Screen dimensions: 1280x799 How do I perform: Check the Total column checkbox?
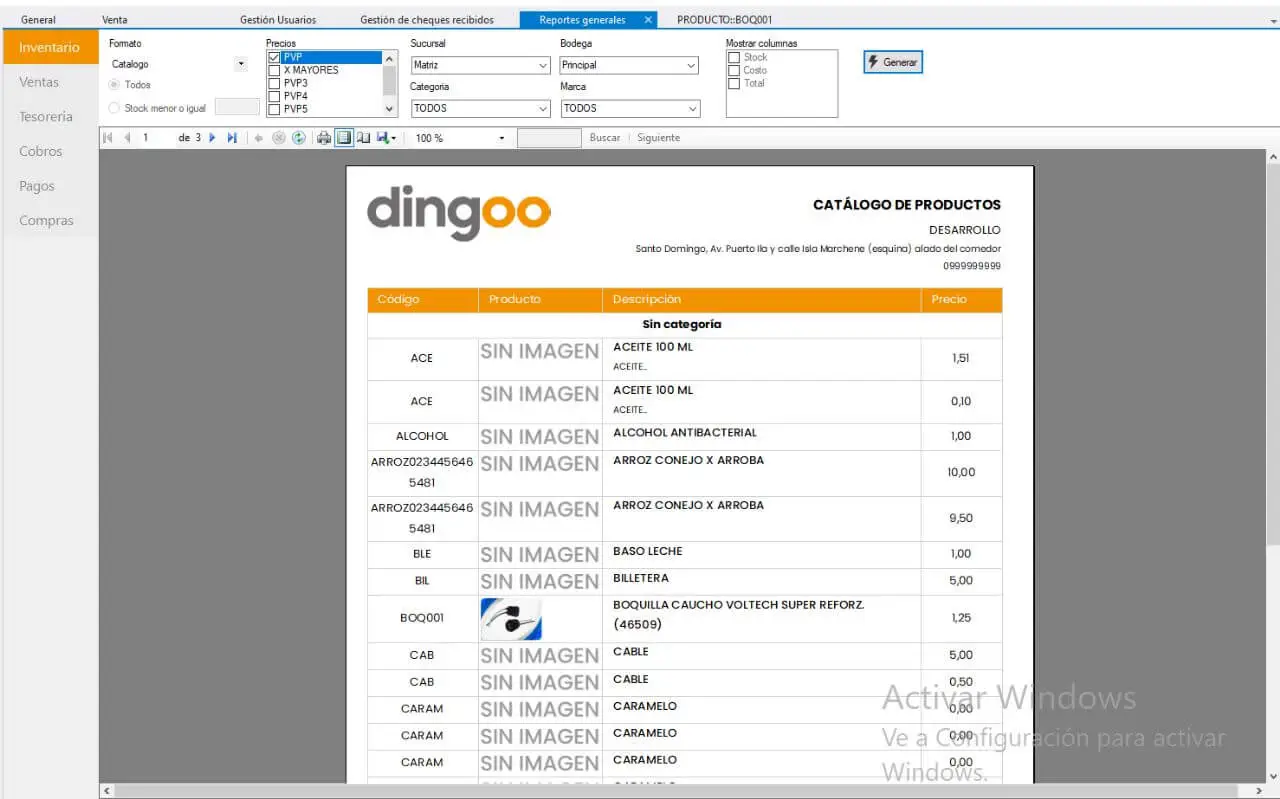pyautogui.click(x=734, y=84)
